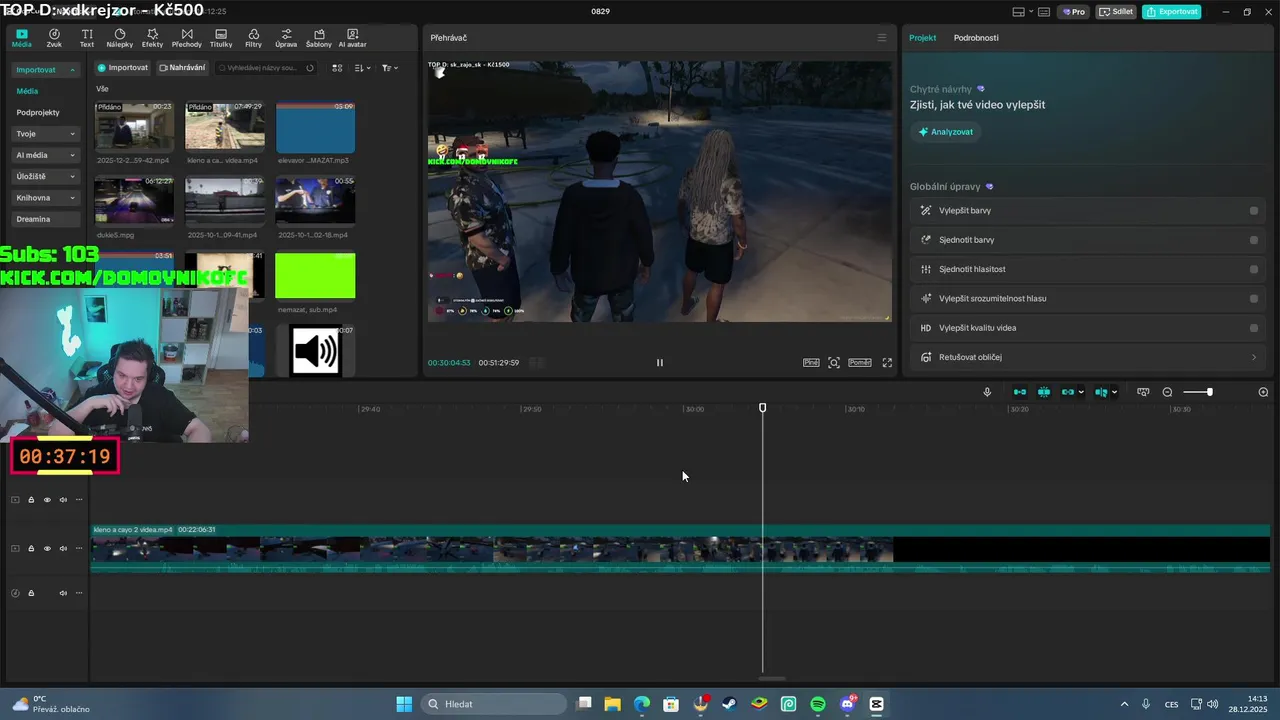Open the Titulky captions panel
Screen dimensions: 1280x720
[221, 38]
